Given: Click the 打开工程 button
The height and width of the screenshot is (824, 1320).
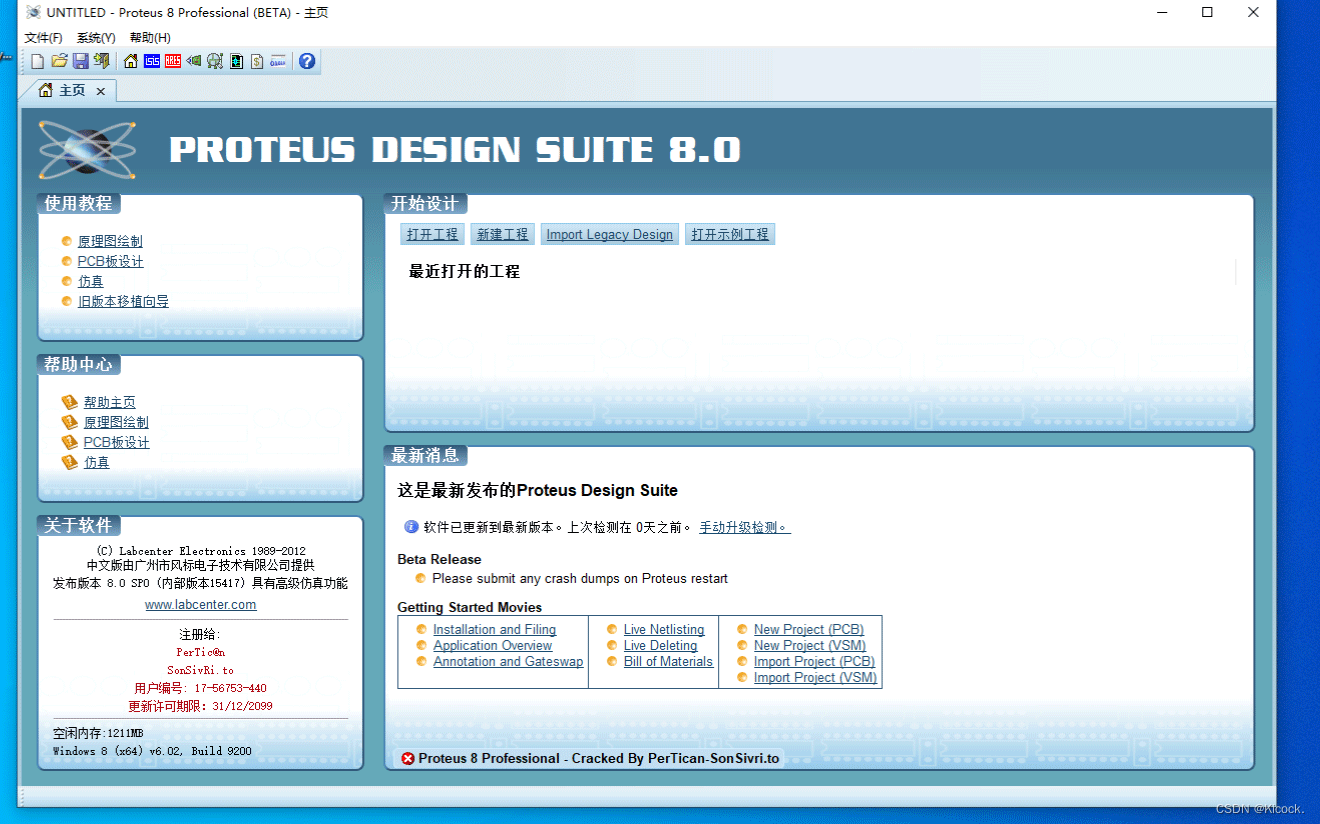Looking at the screenshot, I should pos(432,234).
